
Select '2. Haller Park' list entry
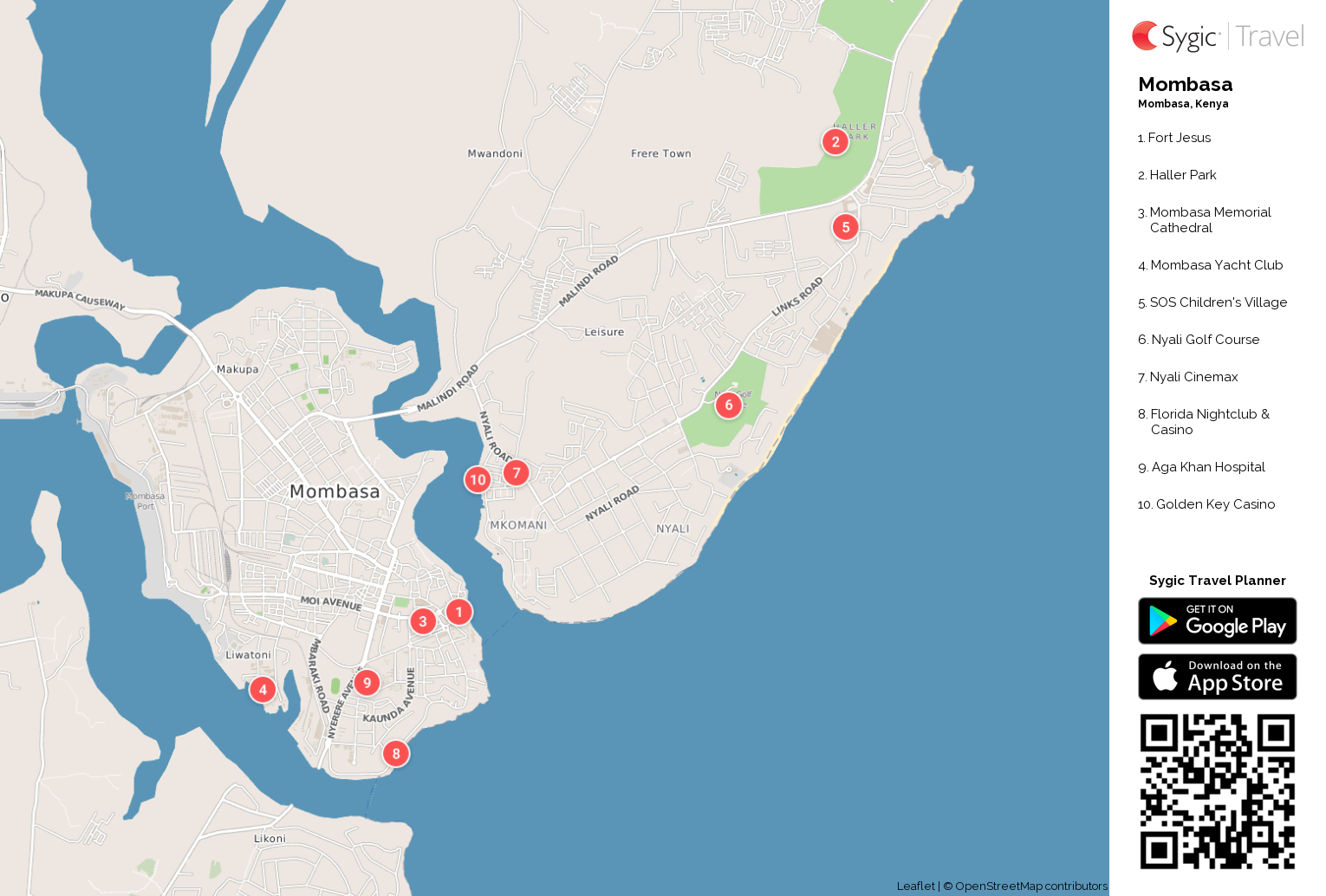pyautogui.click(x=1177, y=175)
